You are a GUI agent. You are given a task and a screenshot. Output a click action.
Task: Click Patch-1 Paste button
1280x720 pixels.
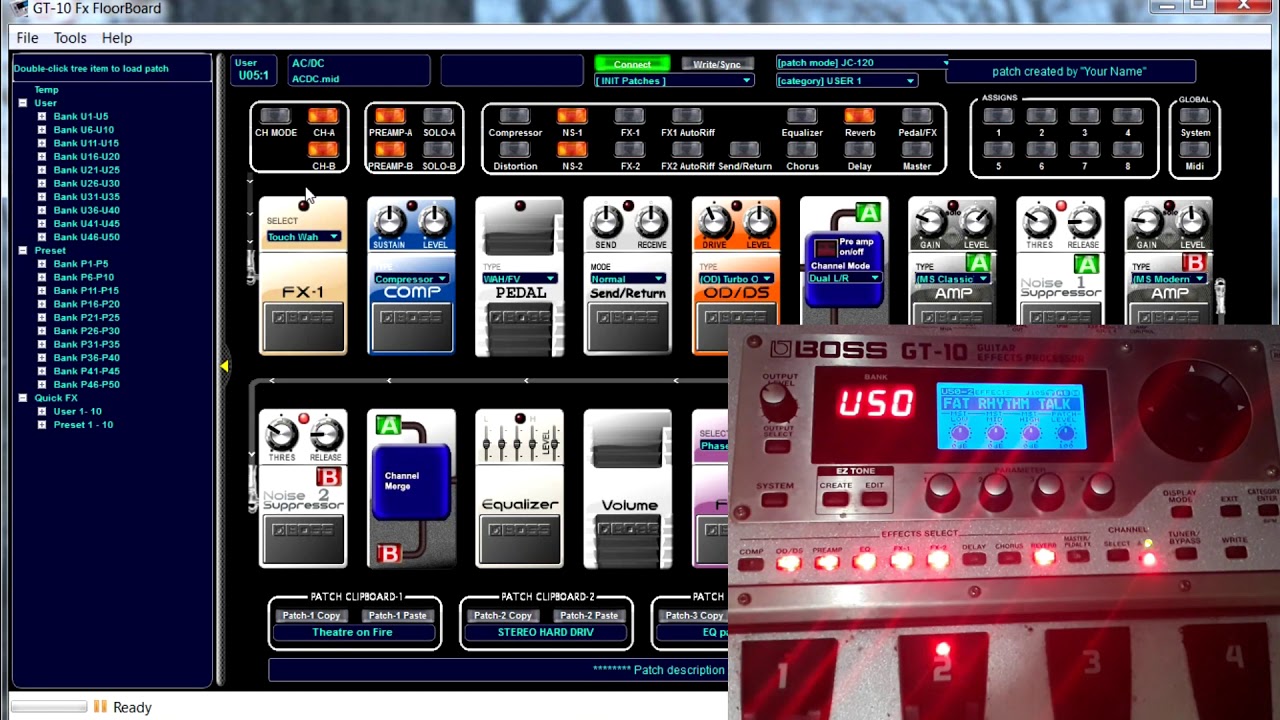397,616
